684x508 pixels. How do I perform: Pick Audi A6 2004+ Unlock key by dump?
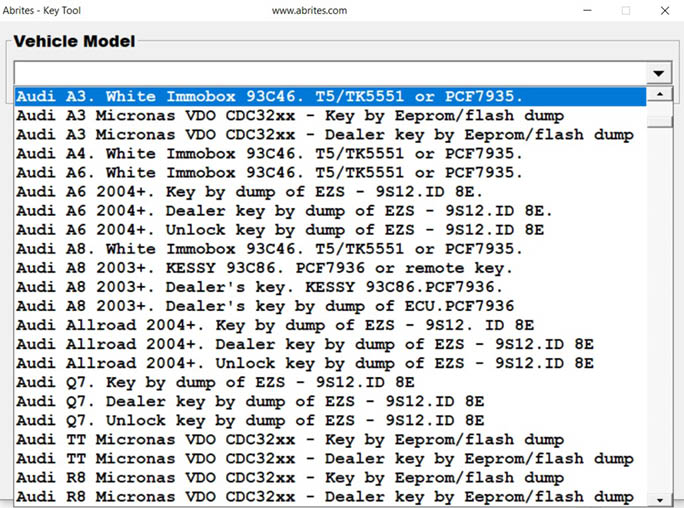pos(280,230)
